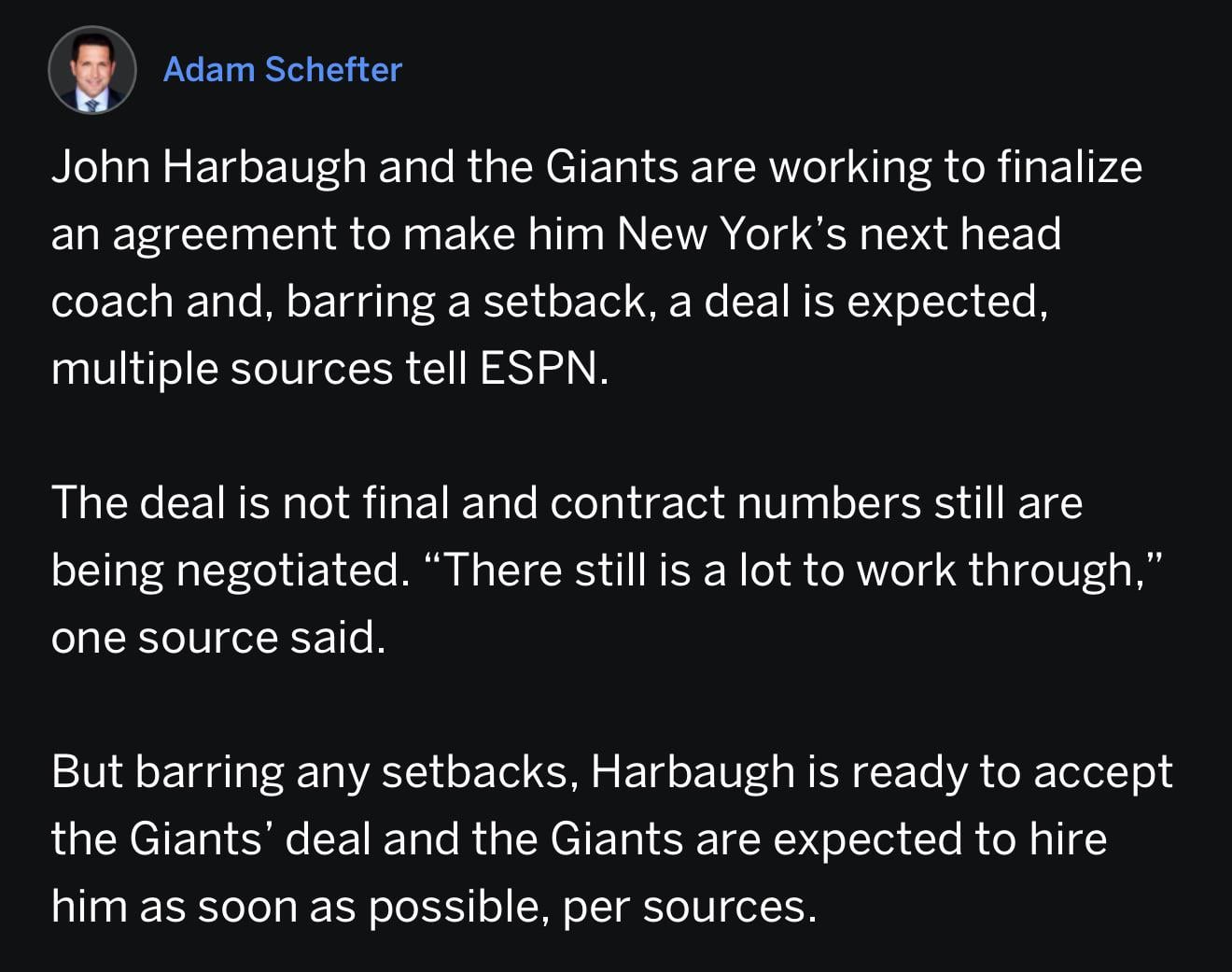
Task: Click the word "setbacks," in last paragraph
Action: (476, 772)
